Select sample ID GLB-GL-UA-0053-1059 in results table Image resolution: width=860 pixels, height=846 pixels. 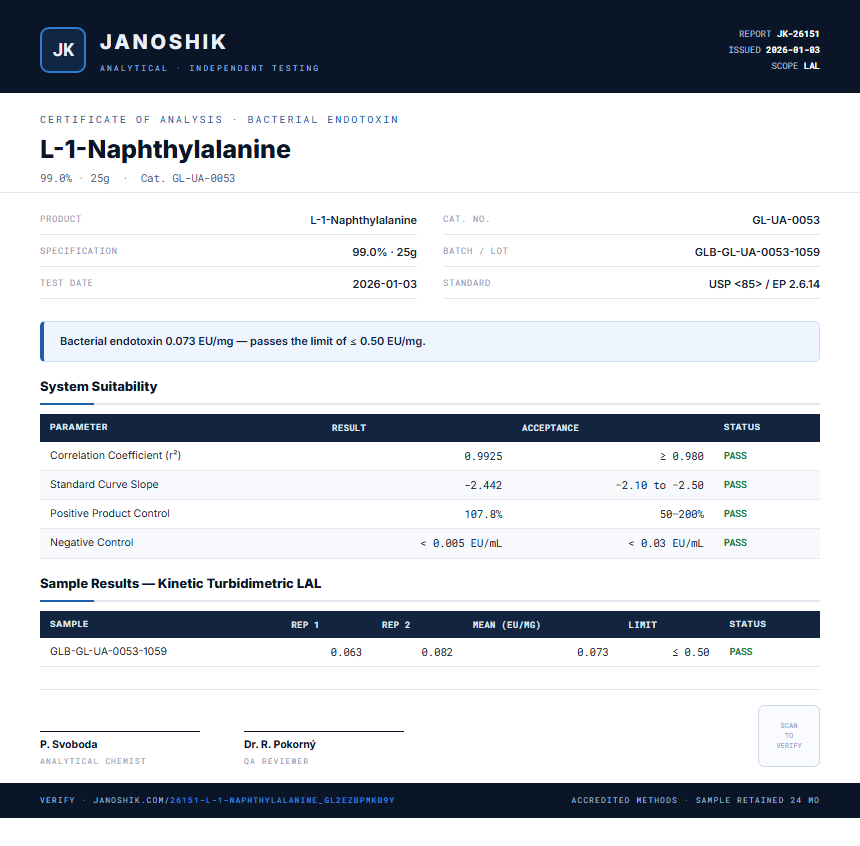click(x=108, y=651)
